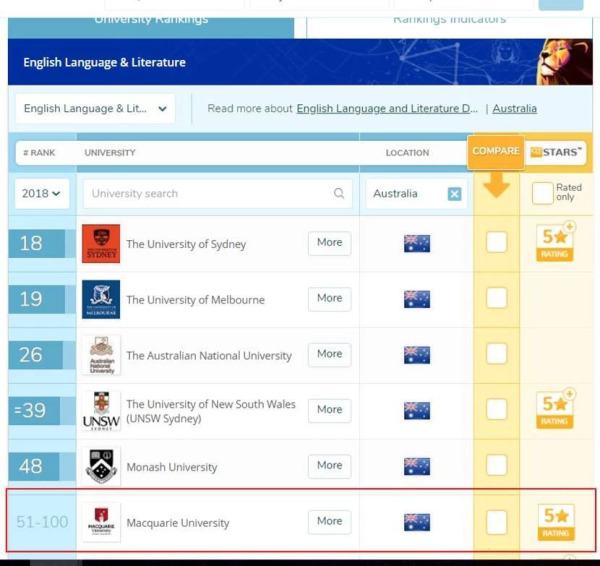Tick compare checkbox for University of Sydney
This screenshot has width=600, height=566.
click(x=496, y=242)
